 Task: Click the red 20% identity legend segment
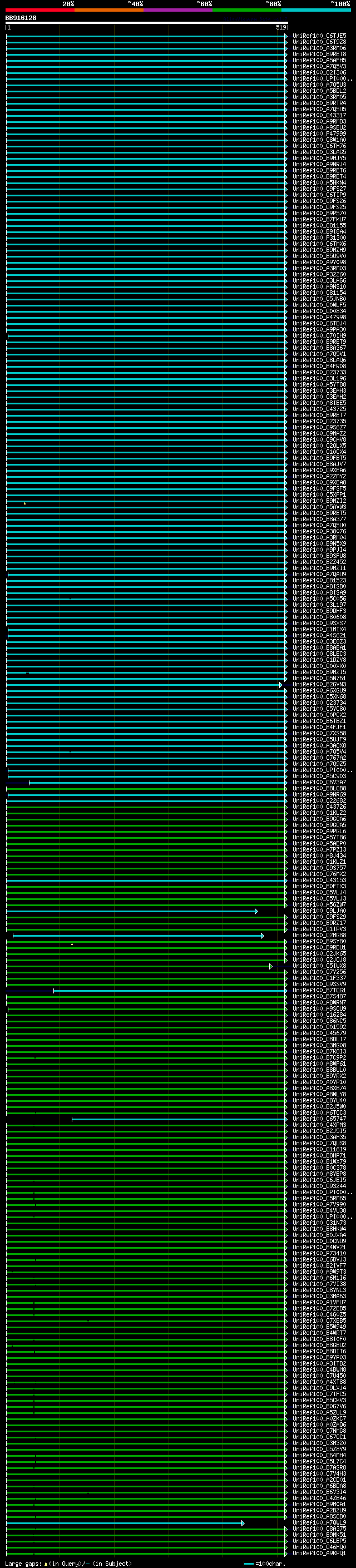(x=39, y=10)
